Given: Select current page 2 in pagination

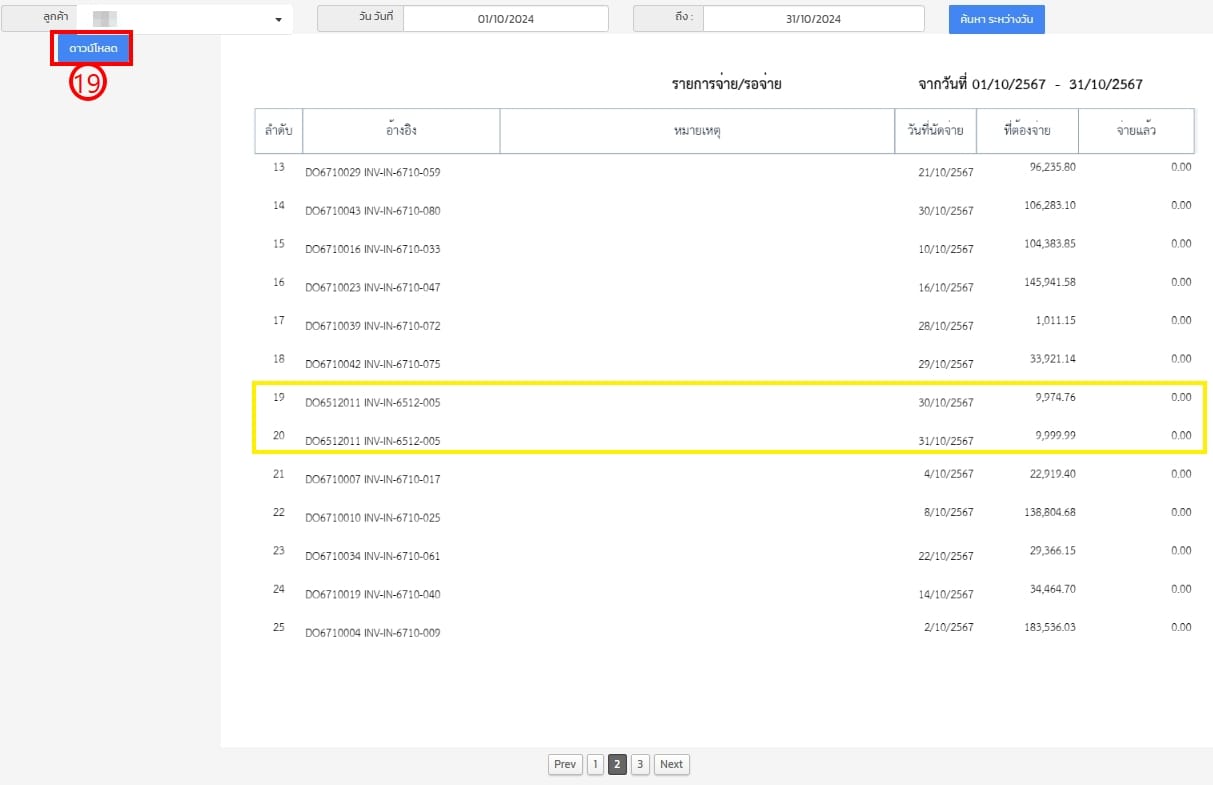Looking at the screenshot, I should tap(617, 764).
